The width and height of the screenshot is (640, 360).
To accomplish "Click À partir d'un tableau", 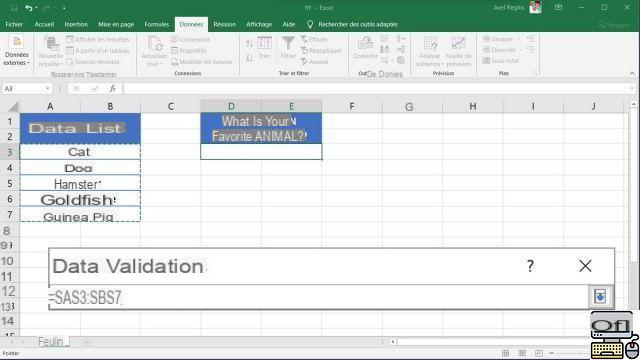I will [x=98, y=51].
